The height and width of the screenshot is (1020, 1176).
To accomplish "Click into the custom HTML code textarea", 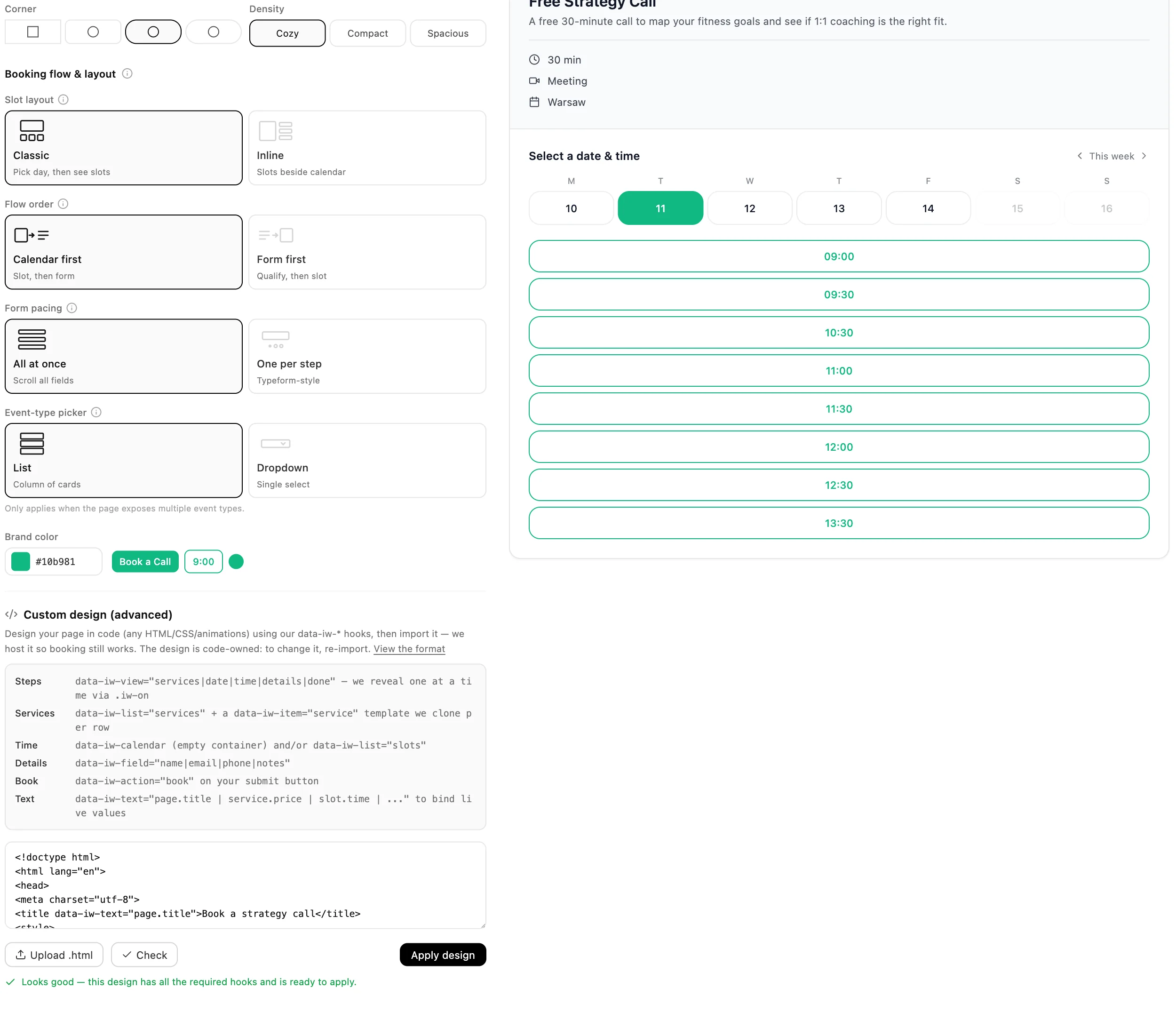I will click(246, 885).
